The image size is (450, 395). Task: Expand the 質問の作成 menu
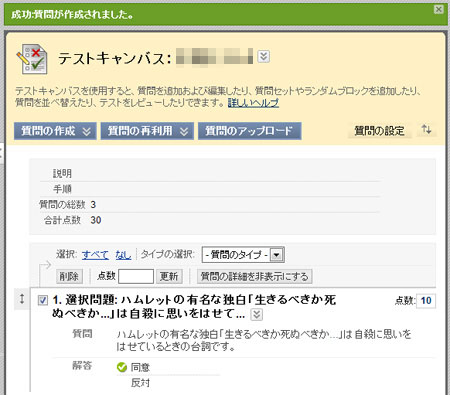(x=55, y=131)
